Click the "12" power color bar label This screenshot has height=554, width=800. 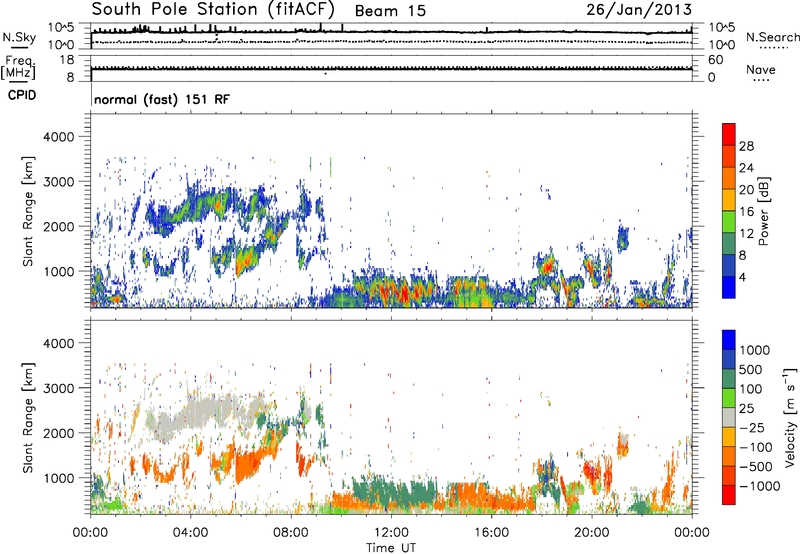(x=746, y=234)
